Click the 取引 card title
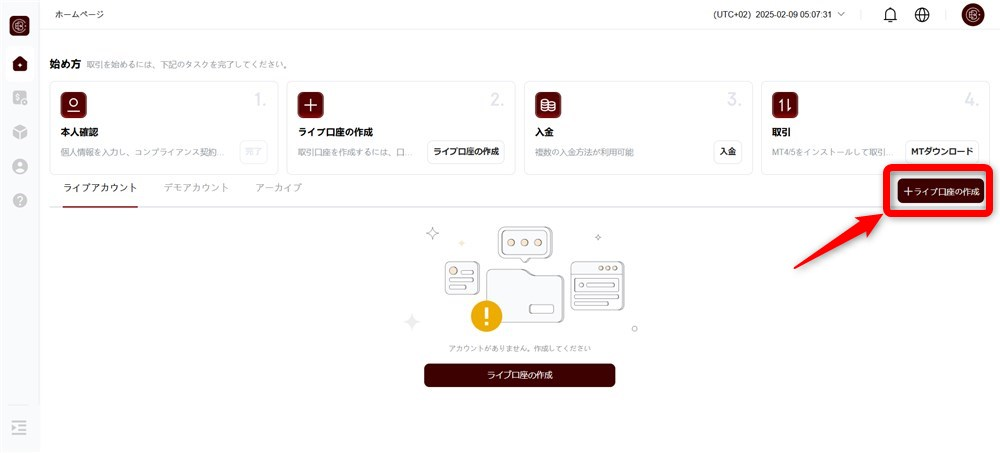This screenshot has width=1000, height=453. click(781, 132)
